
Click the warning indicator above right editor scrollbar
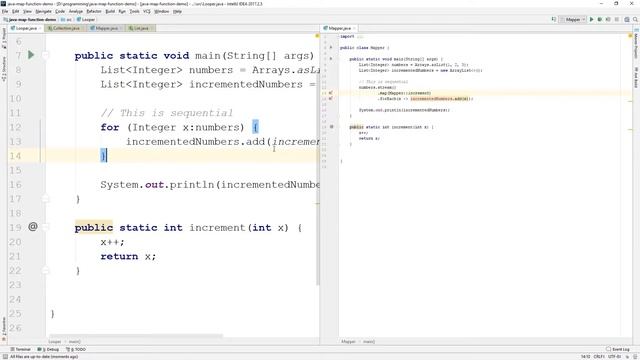pos(630,36)
